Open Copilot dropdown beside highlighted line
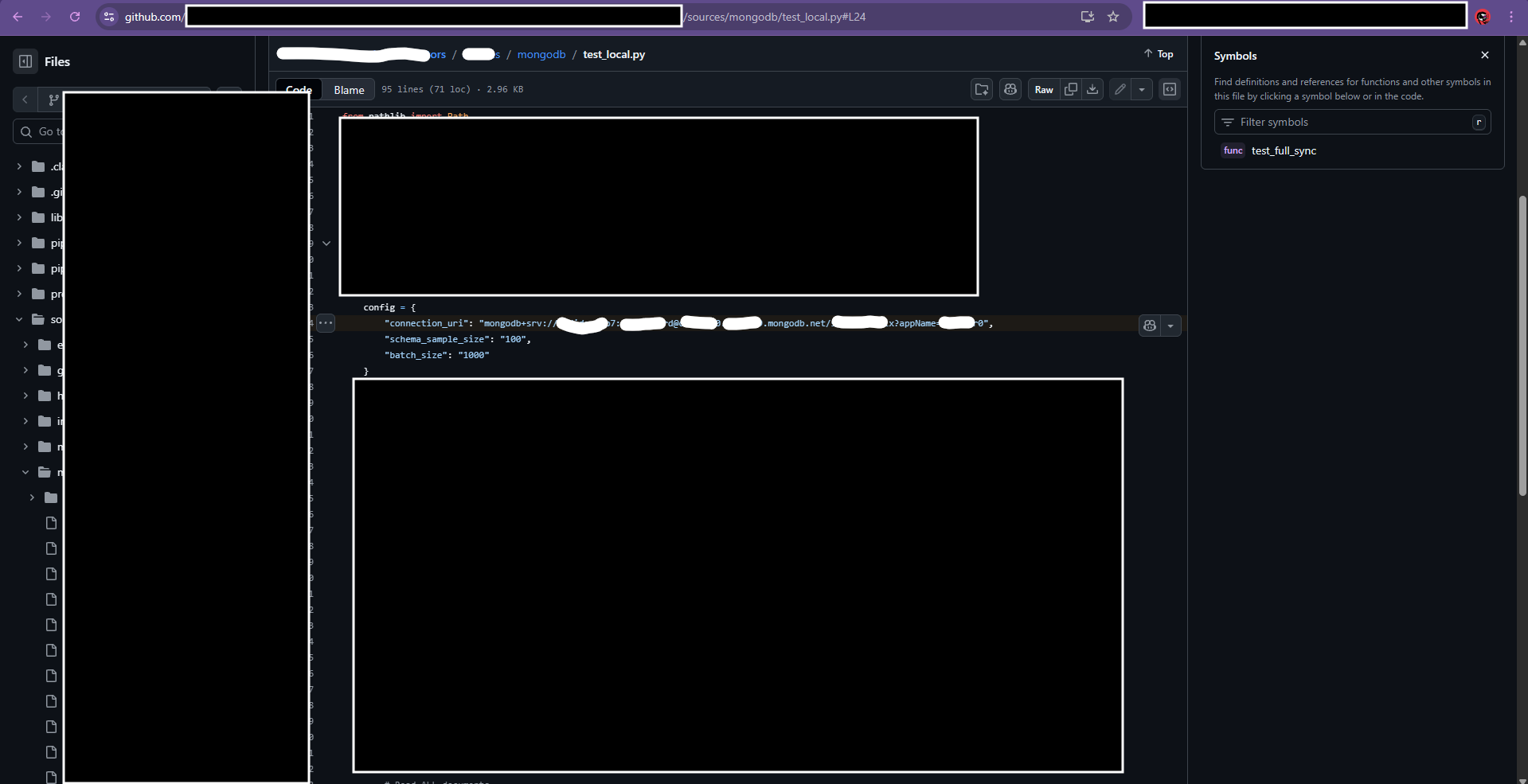This screenshot has width=1528, height=784. click(1170, 326)
